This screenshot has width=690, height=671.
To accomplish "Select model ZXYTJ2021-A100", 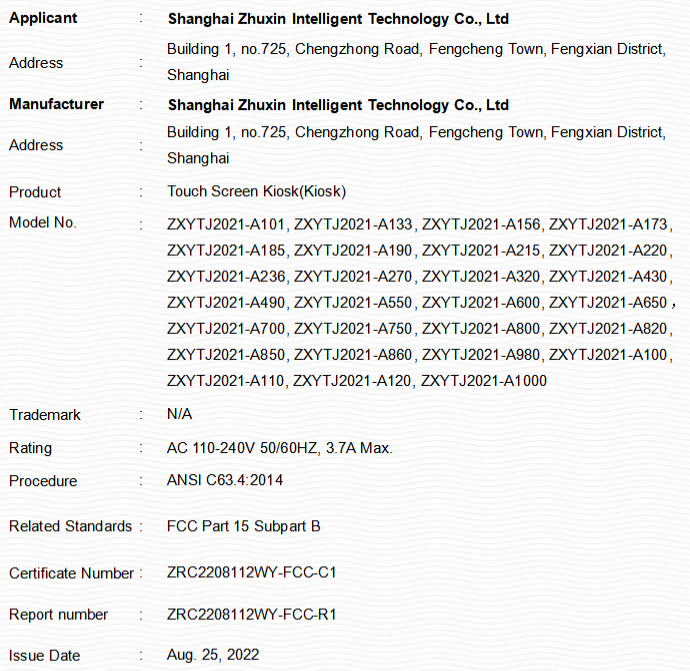I will (608, 355).
